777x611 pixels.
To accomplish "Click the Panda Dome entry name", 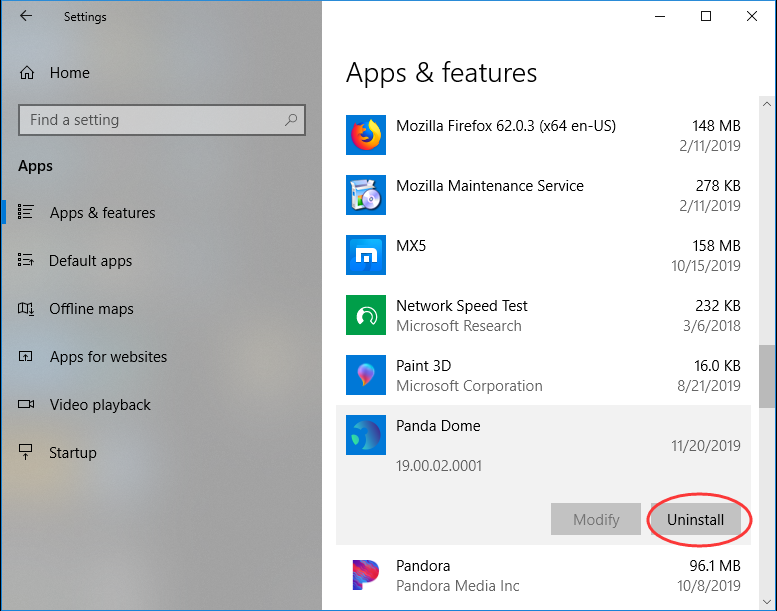I will [438, 426].
